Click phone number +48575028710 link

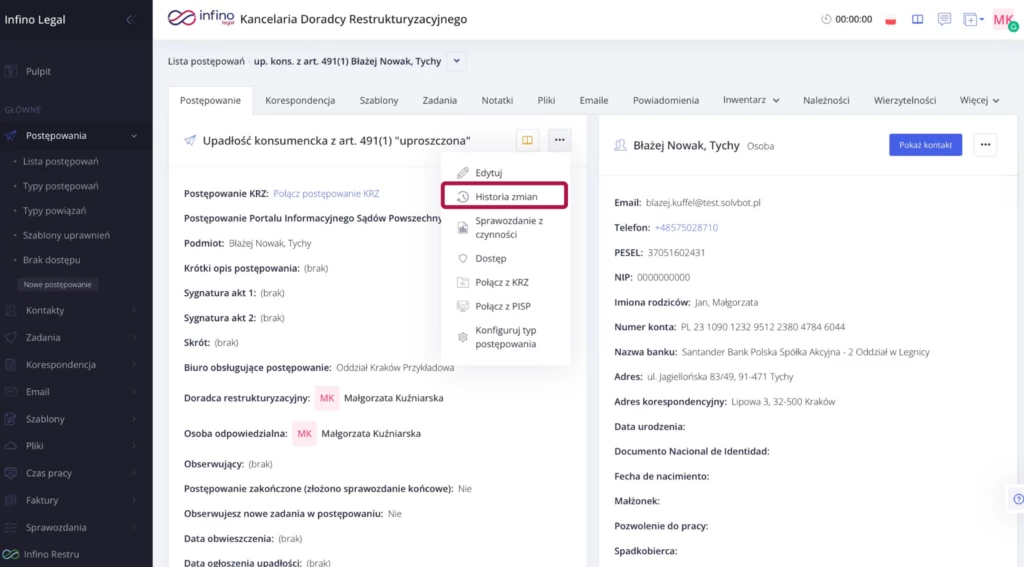tap(686, 228)
